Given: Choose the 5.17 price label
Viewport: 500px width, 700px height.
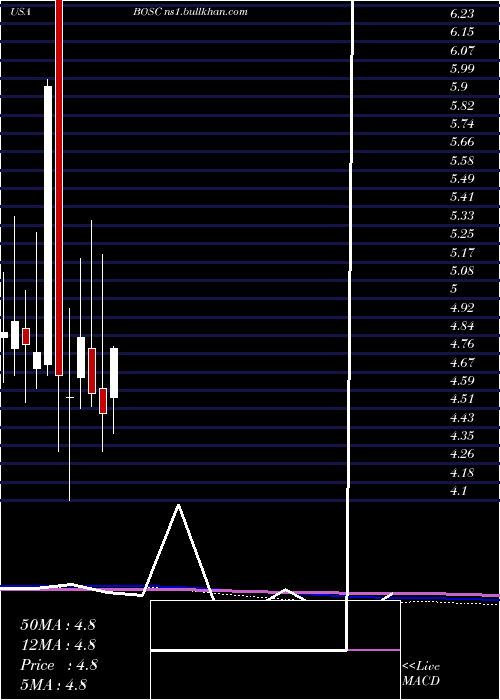Looking at the screenshot, I should pos(462,253).
